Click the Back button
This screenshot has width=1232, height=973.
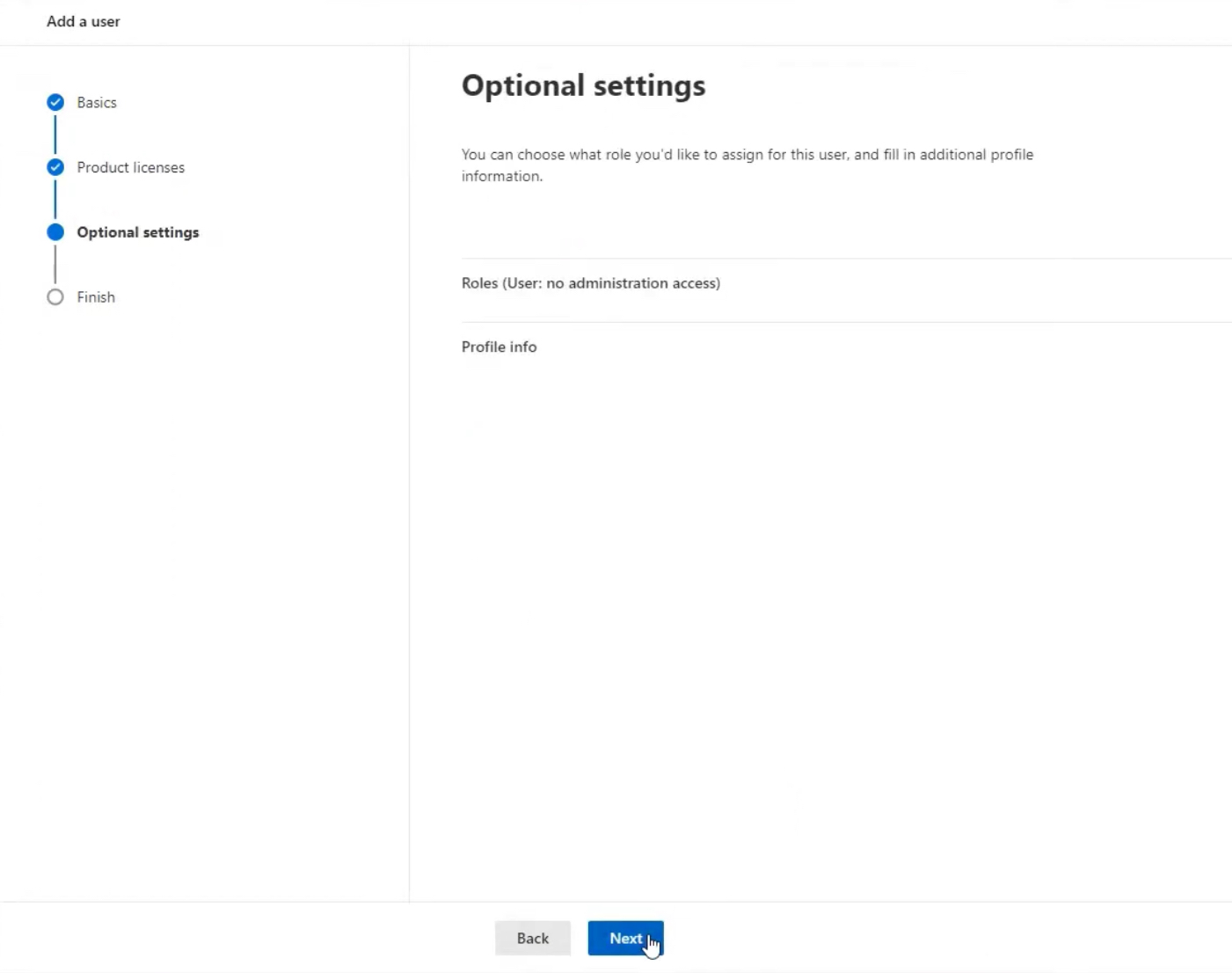coord(533,938)
